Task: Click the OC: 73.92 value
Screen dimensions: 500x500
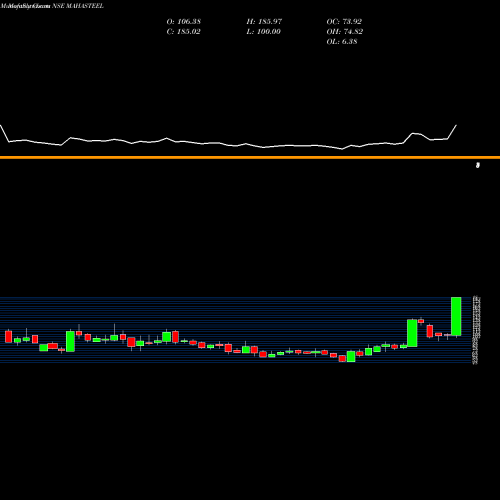Action: click(344, 22)
